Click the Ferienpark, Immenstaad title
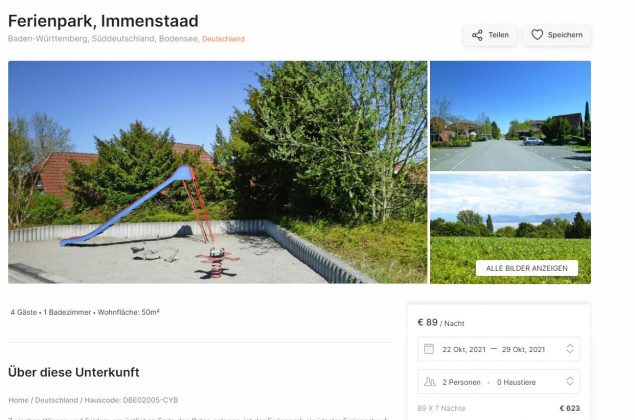 click(x=103, y=21)
